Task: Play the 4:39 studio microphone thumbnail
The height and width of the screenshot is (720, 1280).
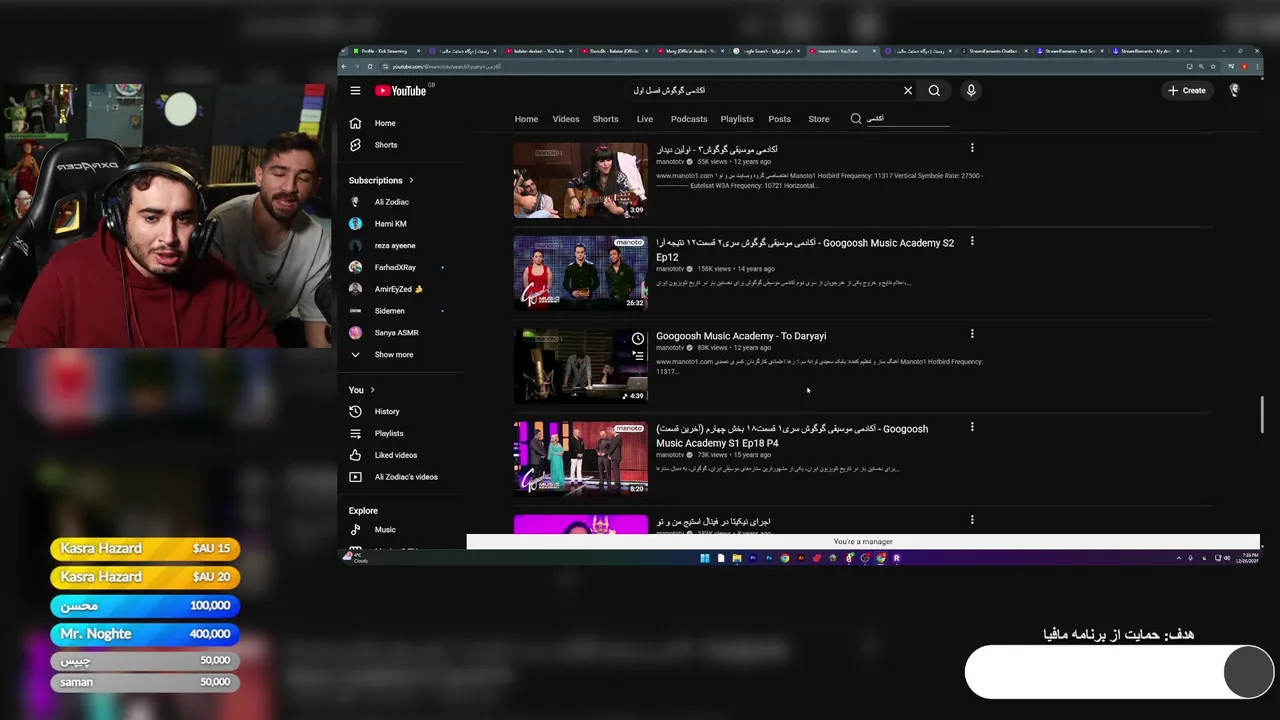Action: tap(581, 366)
